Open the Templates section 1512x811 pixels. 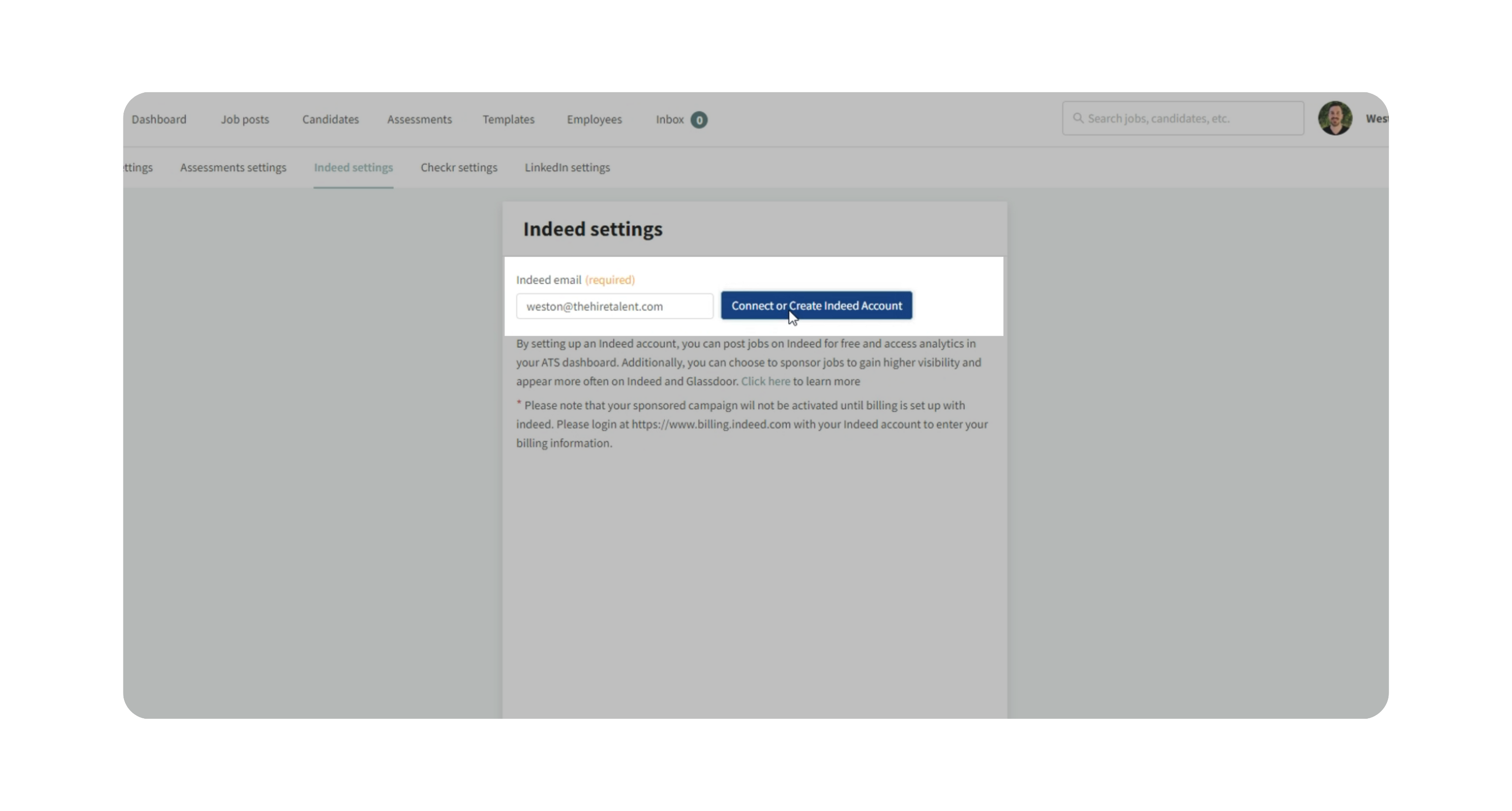509,119
